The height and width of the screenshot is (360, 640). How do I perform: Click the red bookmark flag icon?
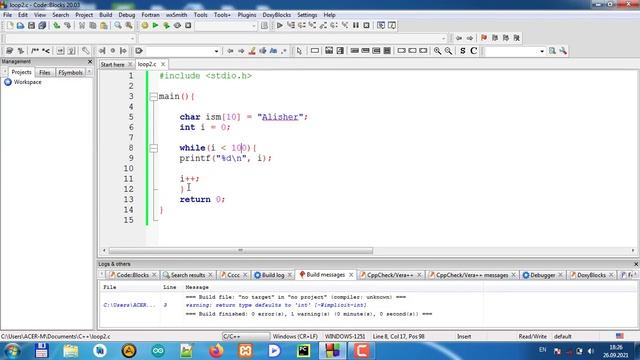tap(484, 38)
